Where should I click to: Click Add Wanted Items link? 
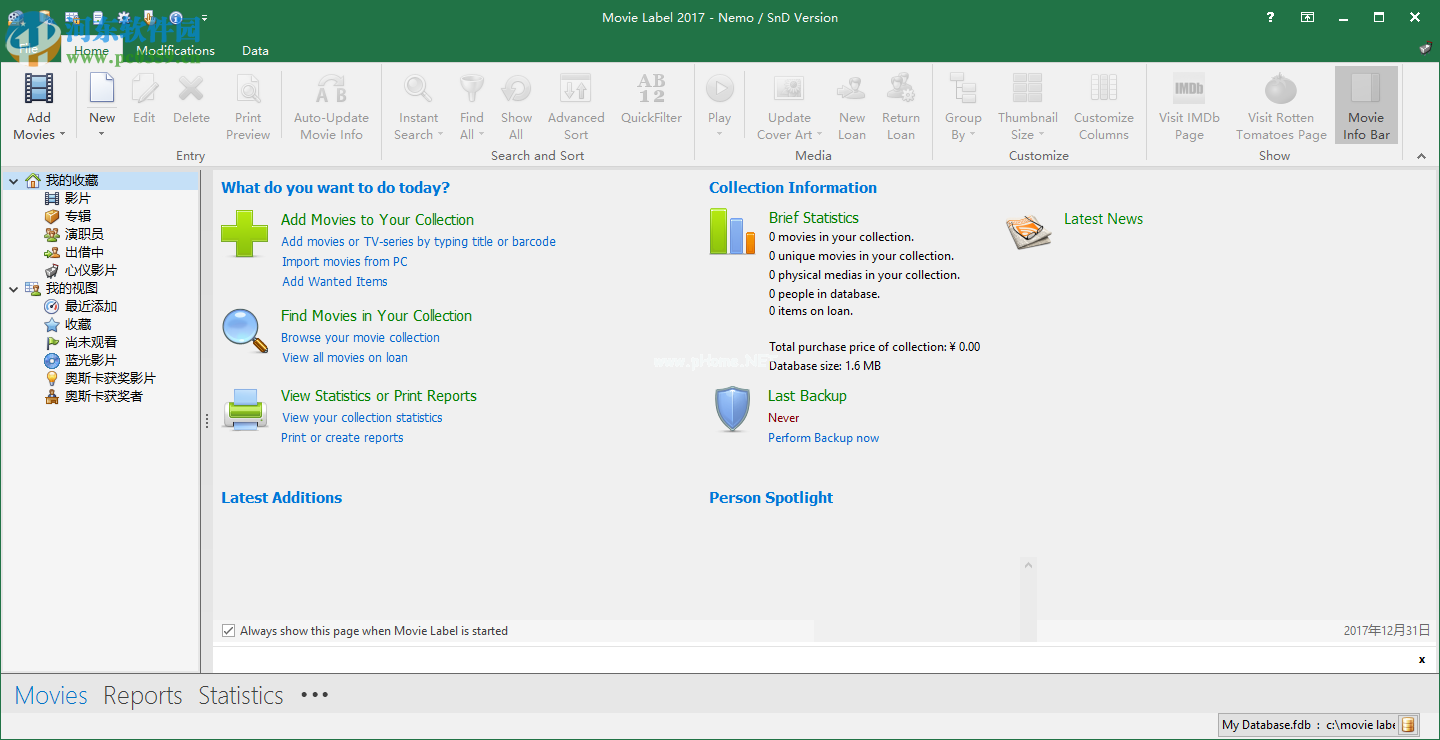pyautogui.click(x=334, y=282)
